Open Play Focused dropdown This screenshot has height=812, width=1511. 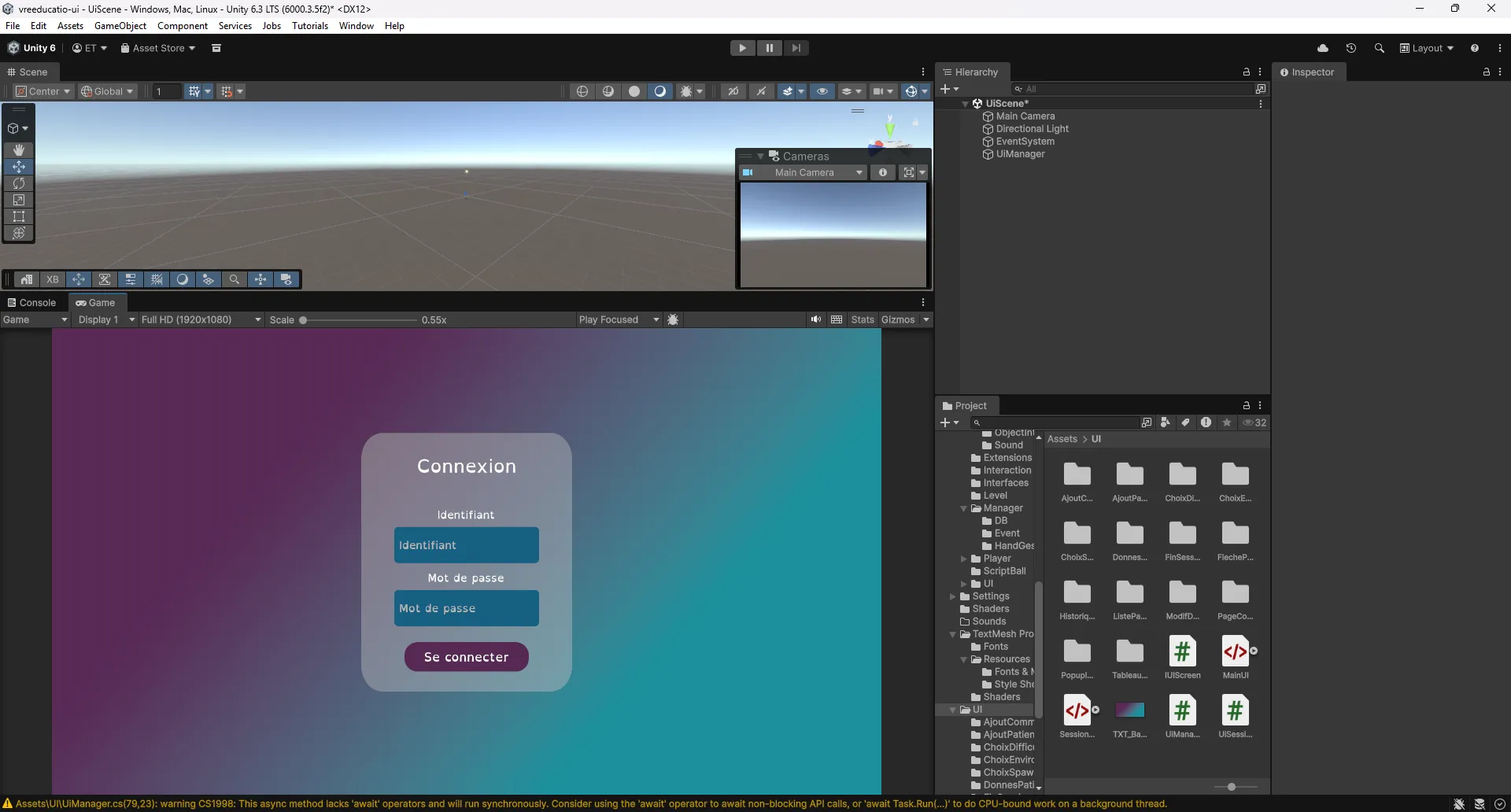(619, 319)
